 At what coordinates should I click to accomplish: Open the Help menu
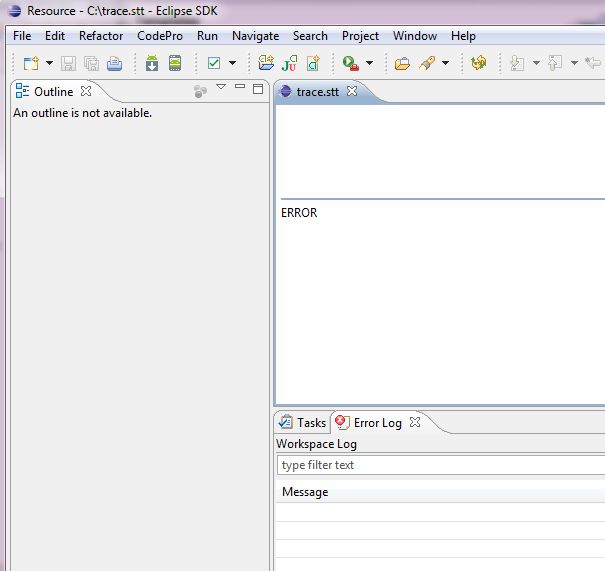click(x=463, y=36)
